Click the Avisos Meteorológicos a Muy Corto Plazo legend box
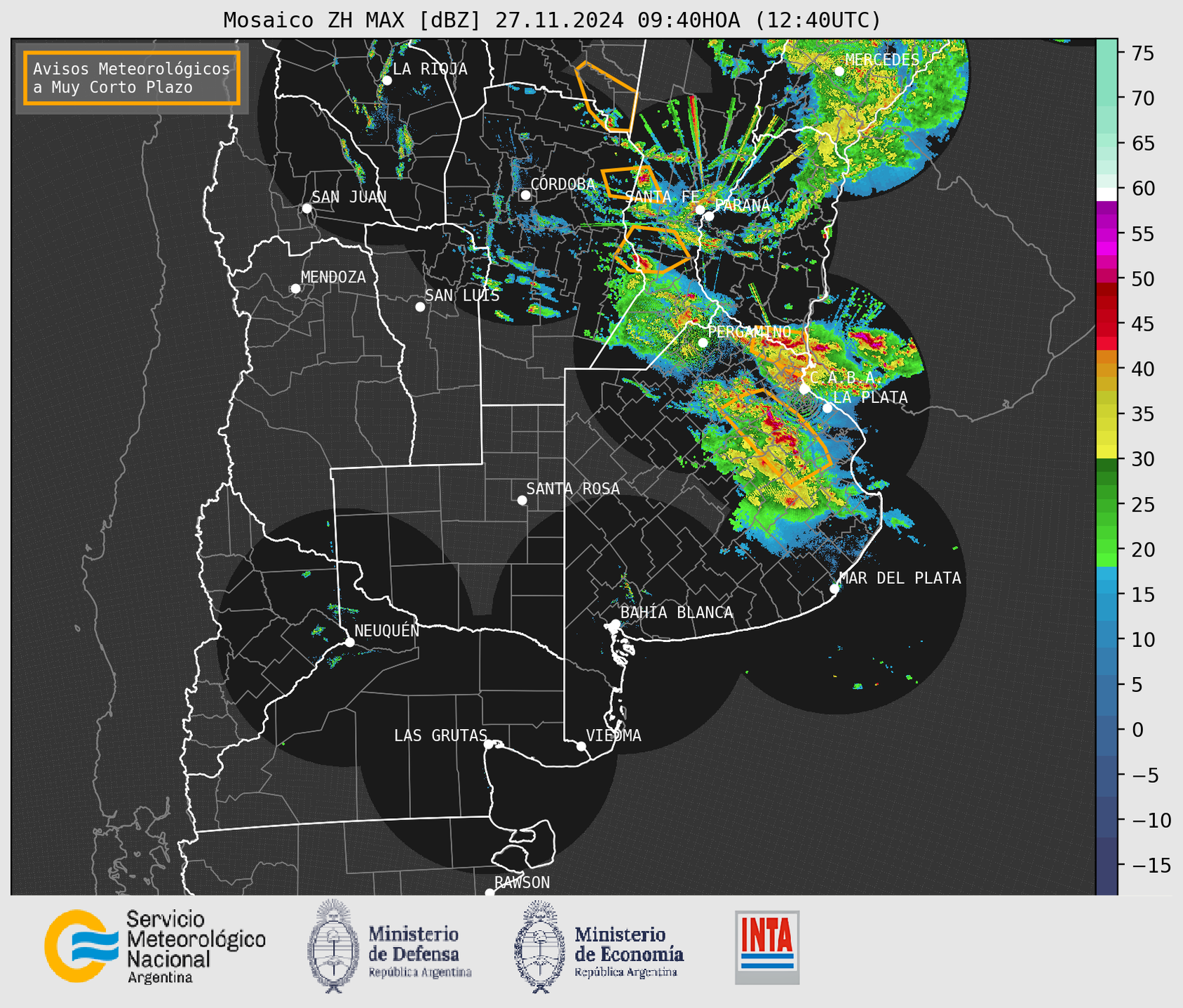This screenshot has width=1183, height=1008. point(132,78)
